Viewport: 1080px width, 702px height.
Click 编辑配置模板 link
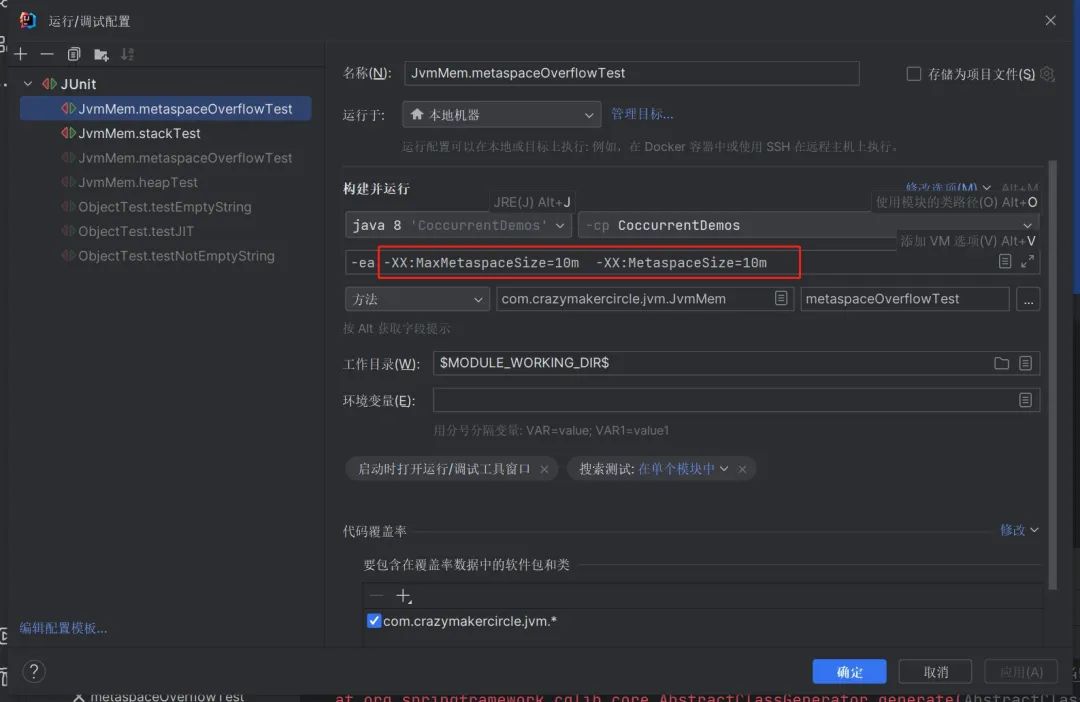tap(60, 628)
